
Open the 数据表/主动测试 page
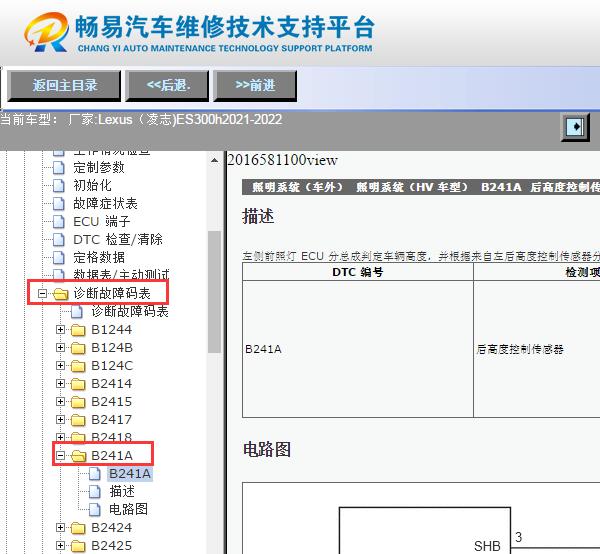(121, 274)
